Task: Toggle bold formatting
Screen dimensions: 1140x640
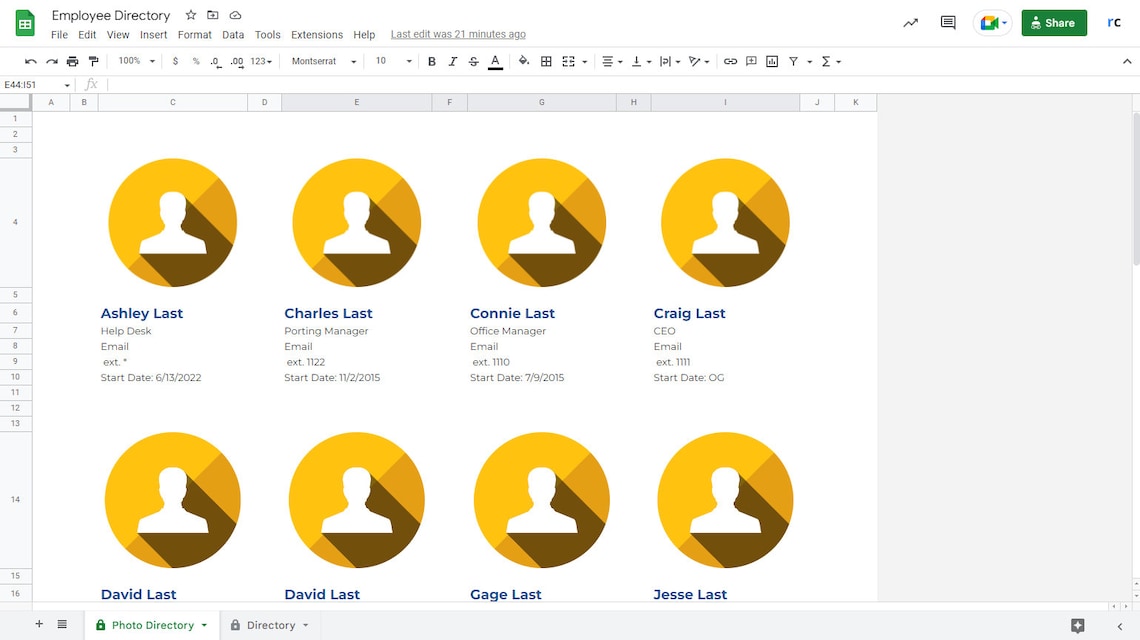Action: [432, 62]
